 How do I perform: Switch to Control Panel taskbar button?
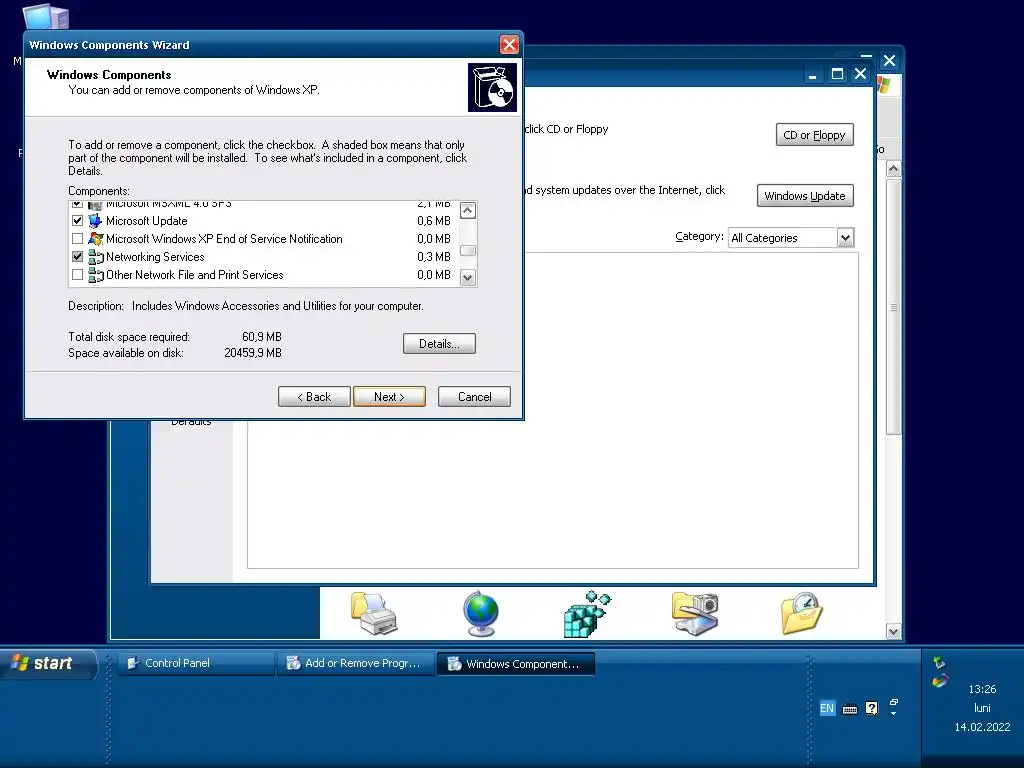pos(196,664)
